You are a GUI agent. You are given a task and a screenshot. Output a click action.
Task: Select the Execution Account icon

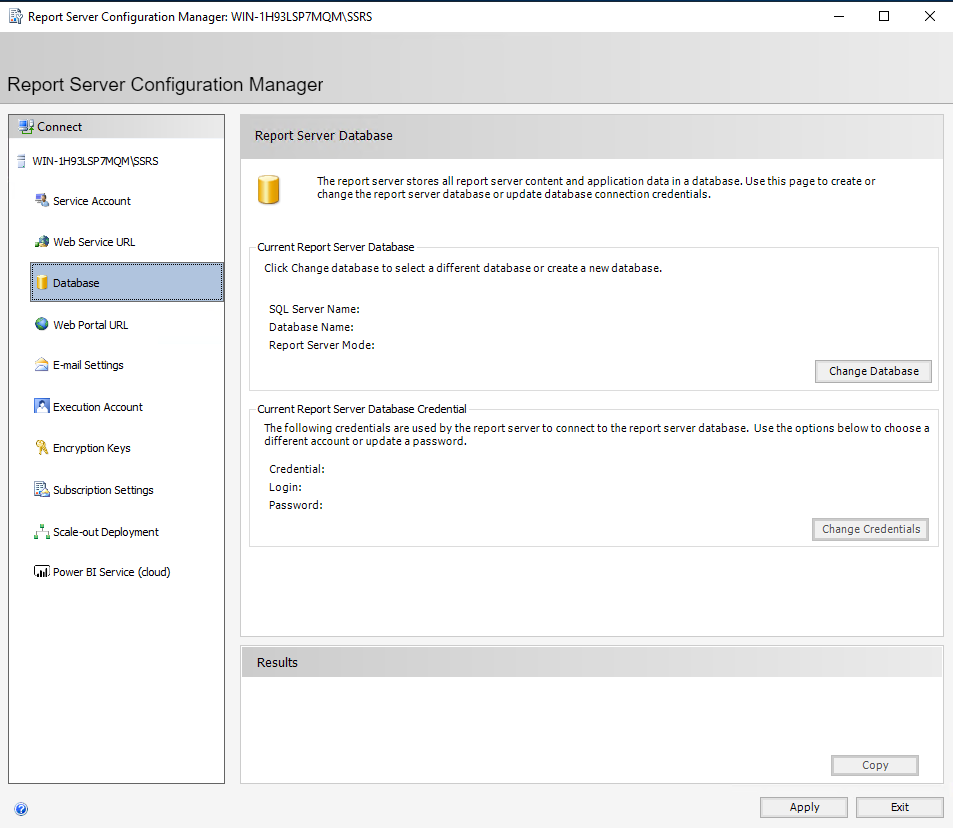tap(44, 406)
